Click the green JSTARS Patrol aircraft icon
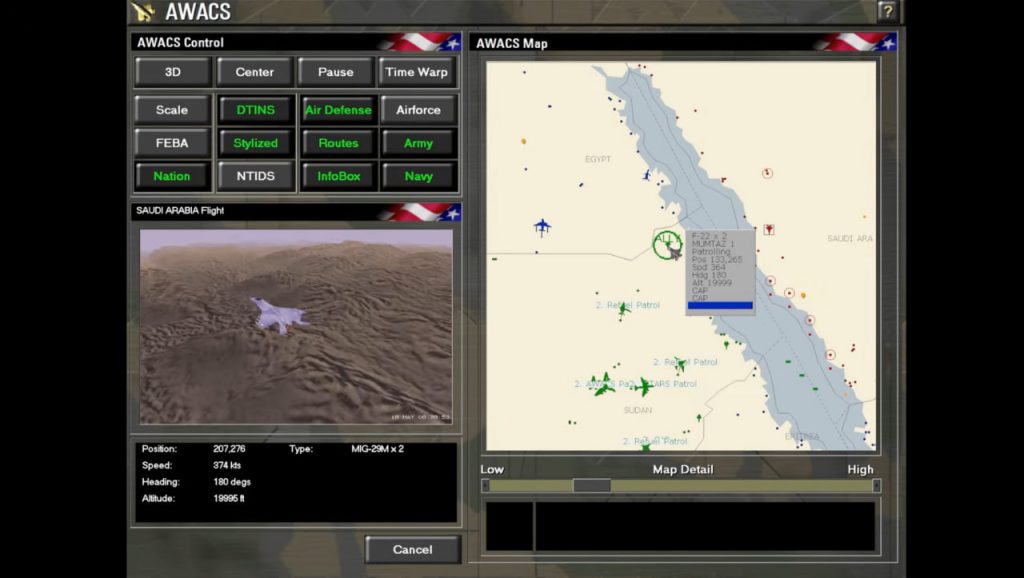Viewport: 1024px width, 578px height. (x=642, y=386)
